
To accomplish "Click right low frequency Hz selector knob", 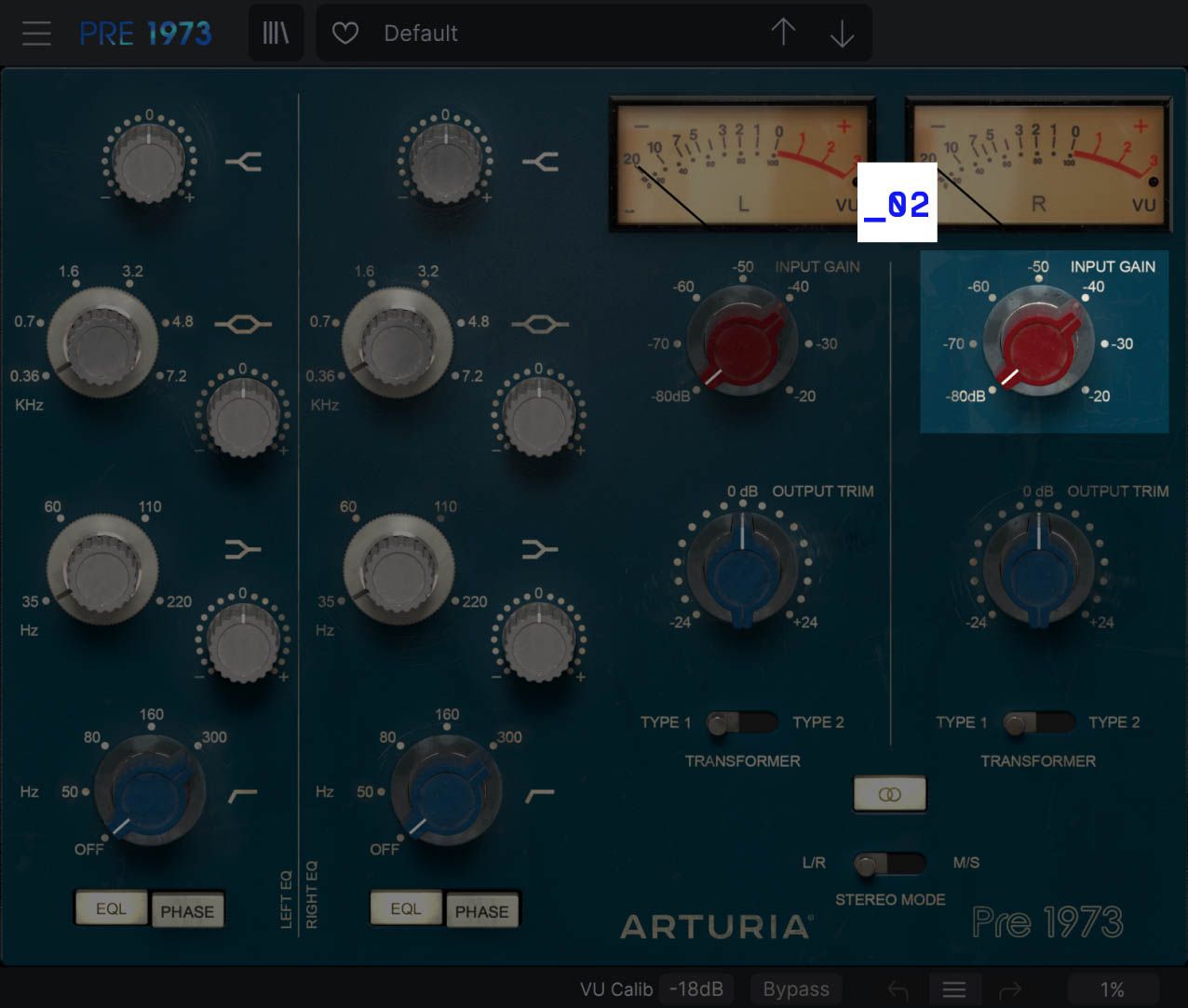I will tap(398, 569).
